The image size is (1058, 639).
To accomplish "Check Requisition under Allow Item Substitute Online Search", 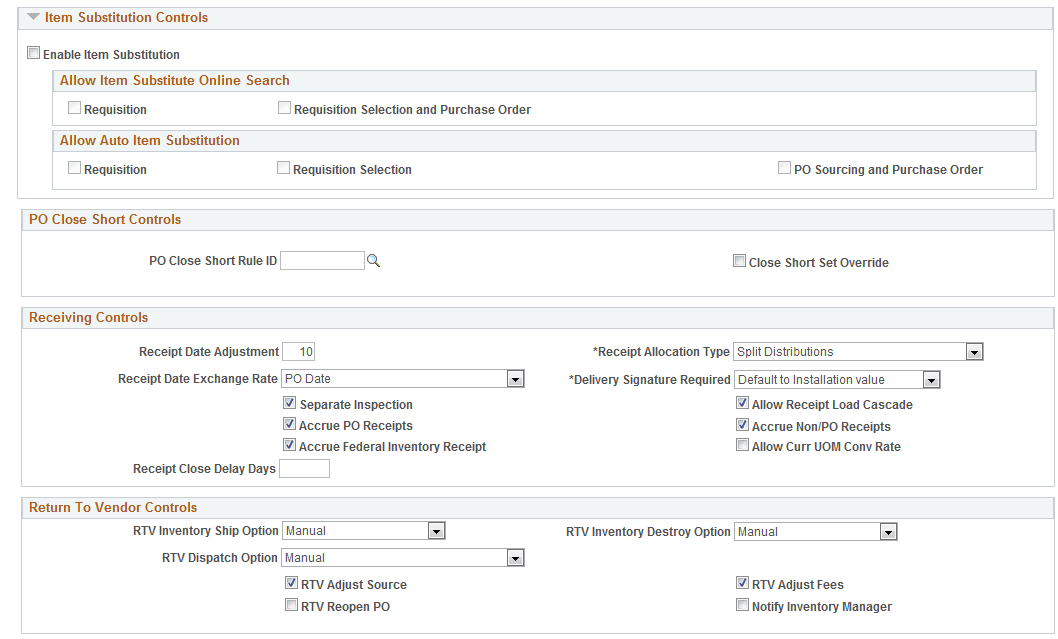I will [x=74, y=106].
